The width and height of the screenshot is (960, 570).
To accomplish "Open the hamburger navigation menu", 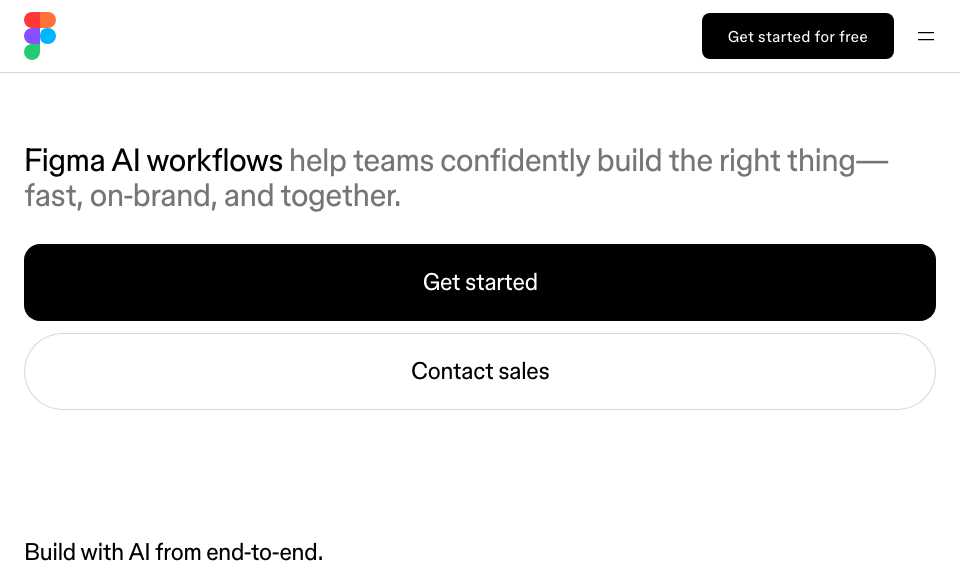I will tap(926, 36).
